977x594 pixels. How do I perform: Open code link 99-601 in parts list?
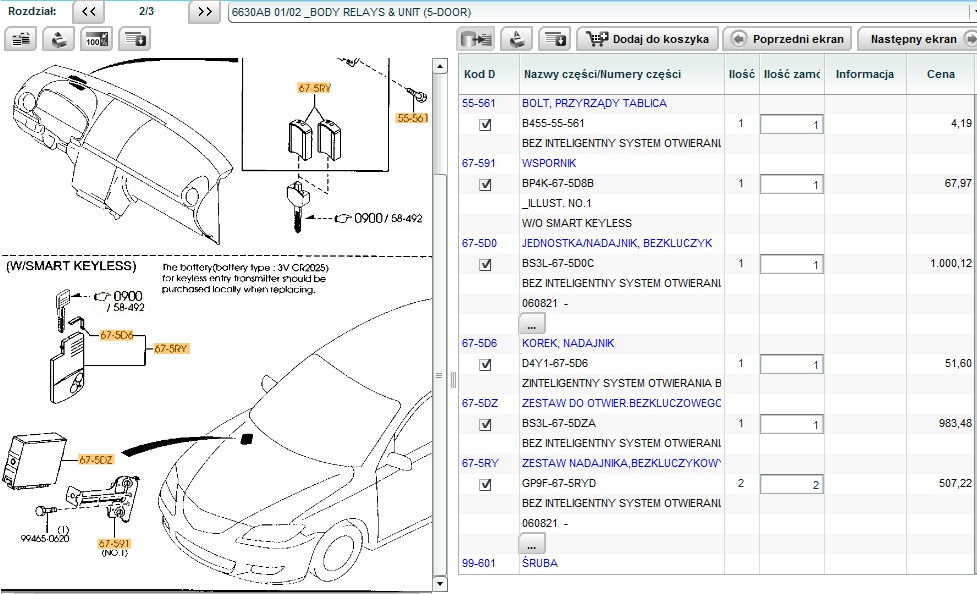point(479,563)
